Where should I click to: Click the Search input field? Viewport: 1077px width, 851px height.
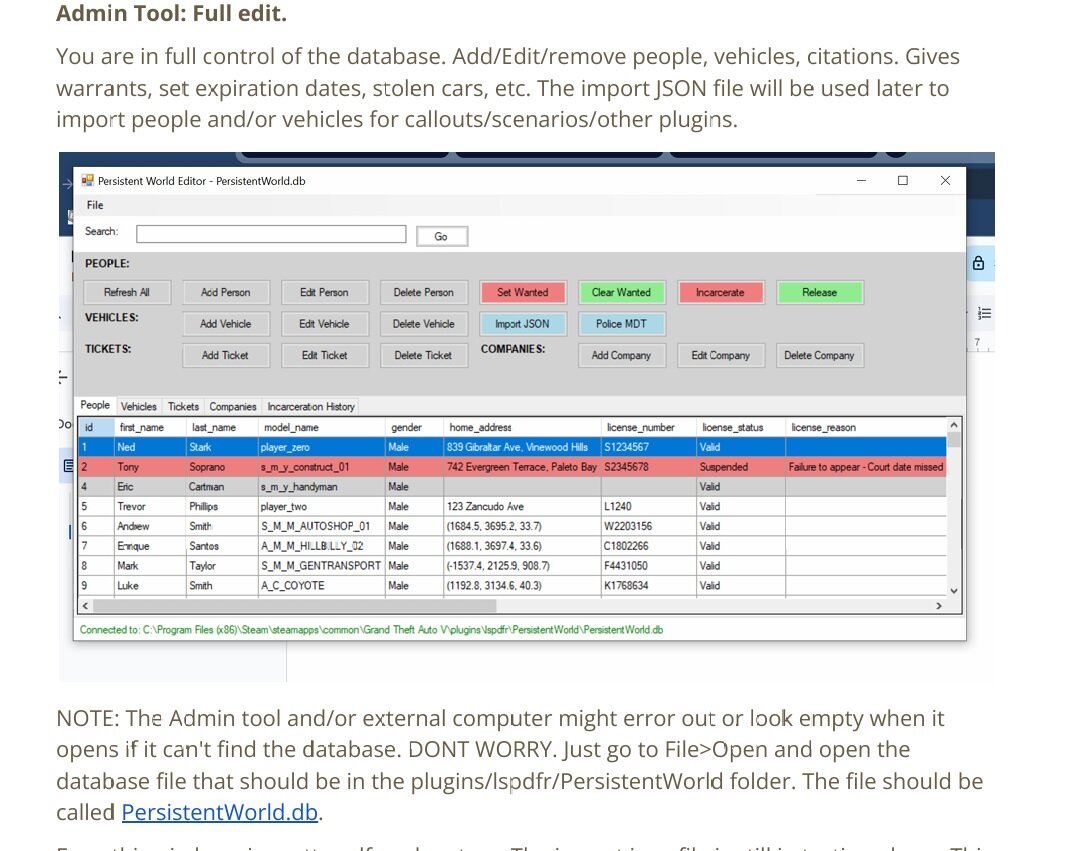[271, 234]
